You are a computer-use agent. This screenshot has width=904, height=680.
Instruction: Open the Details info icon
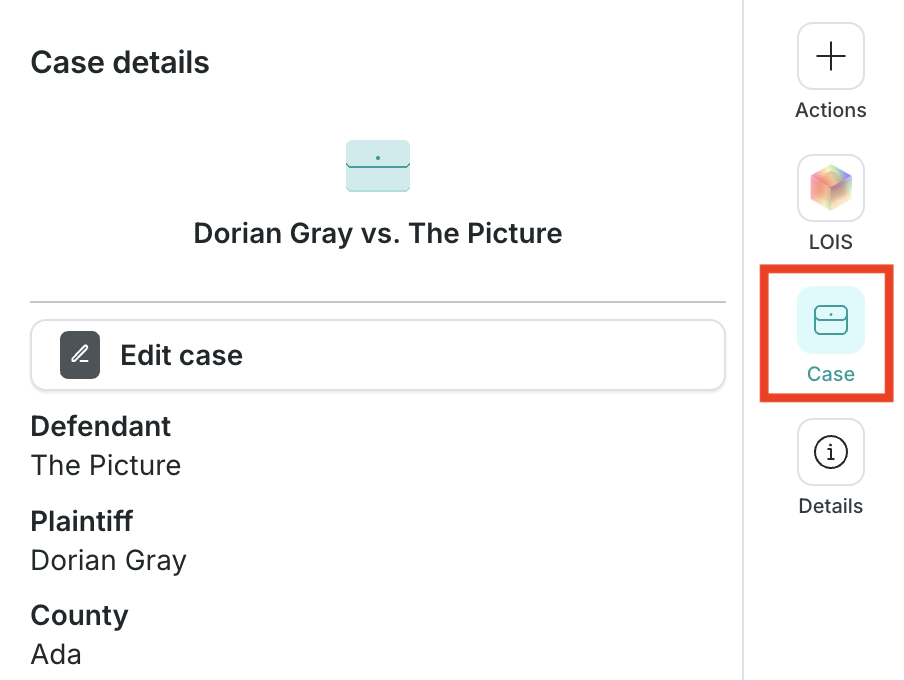pos(830,452)
